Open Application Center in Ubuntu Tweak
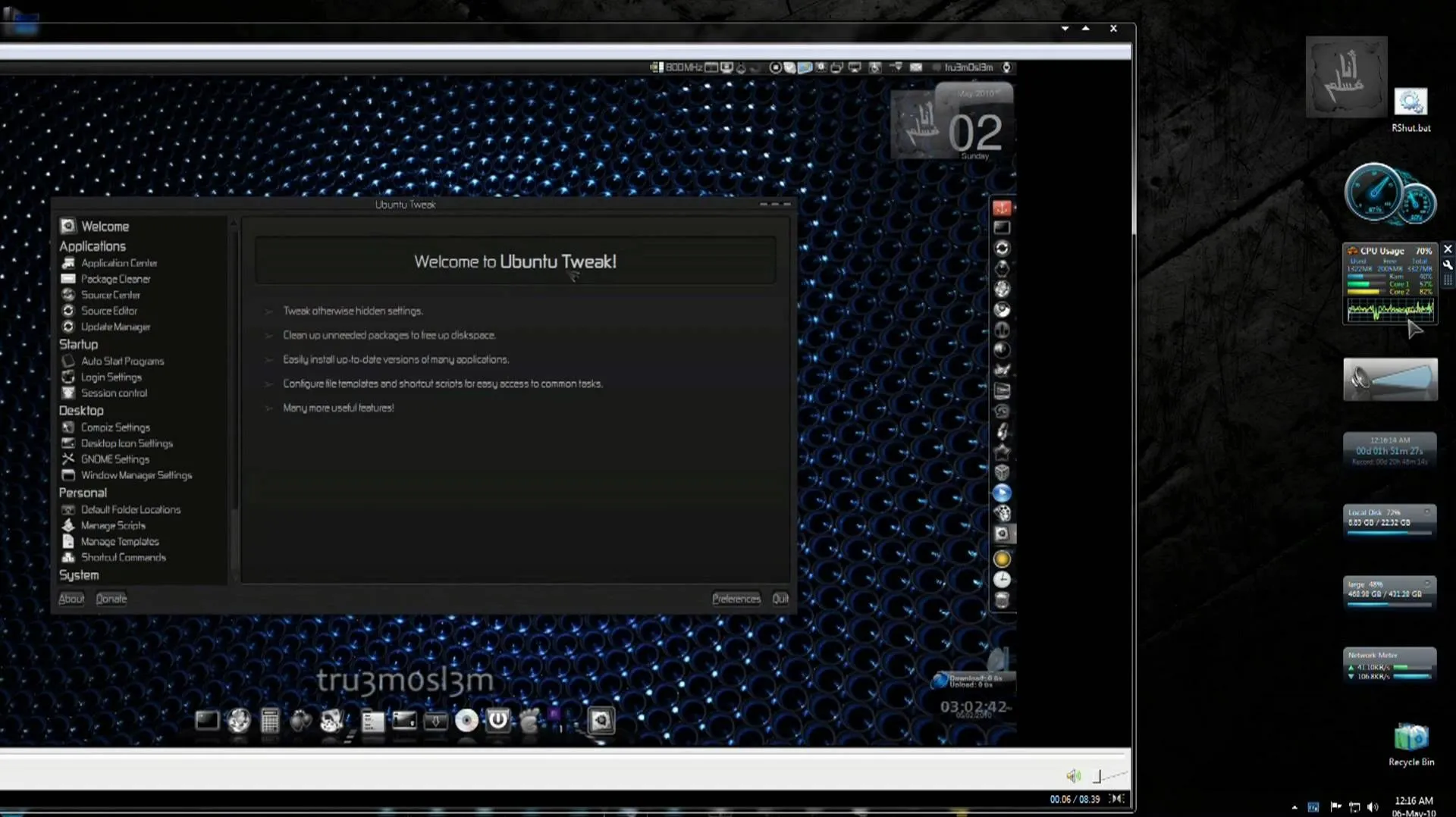Screen dimensions: 1456x817 pos(110,263)
